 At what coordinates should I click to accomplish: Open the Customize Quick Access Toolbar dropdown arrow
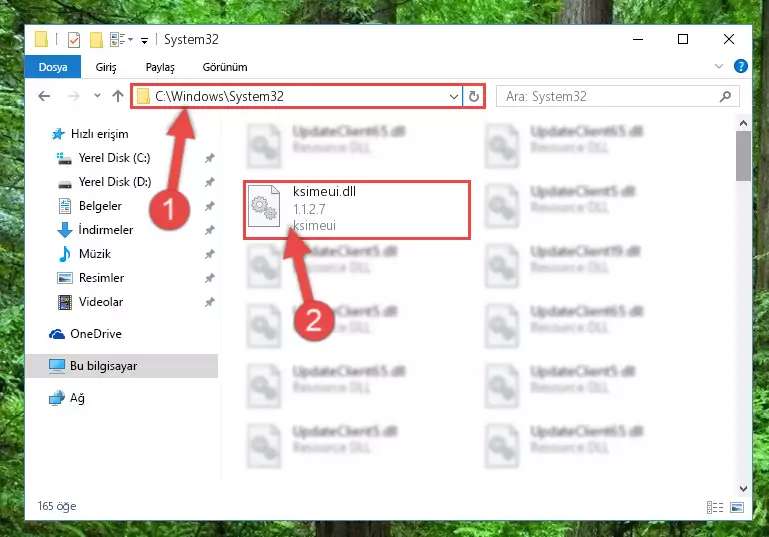pos(144,40)
